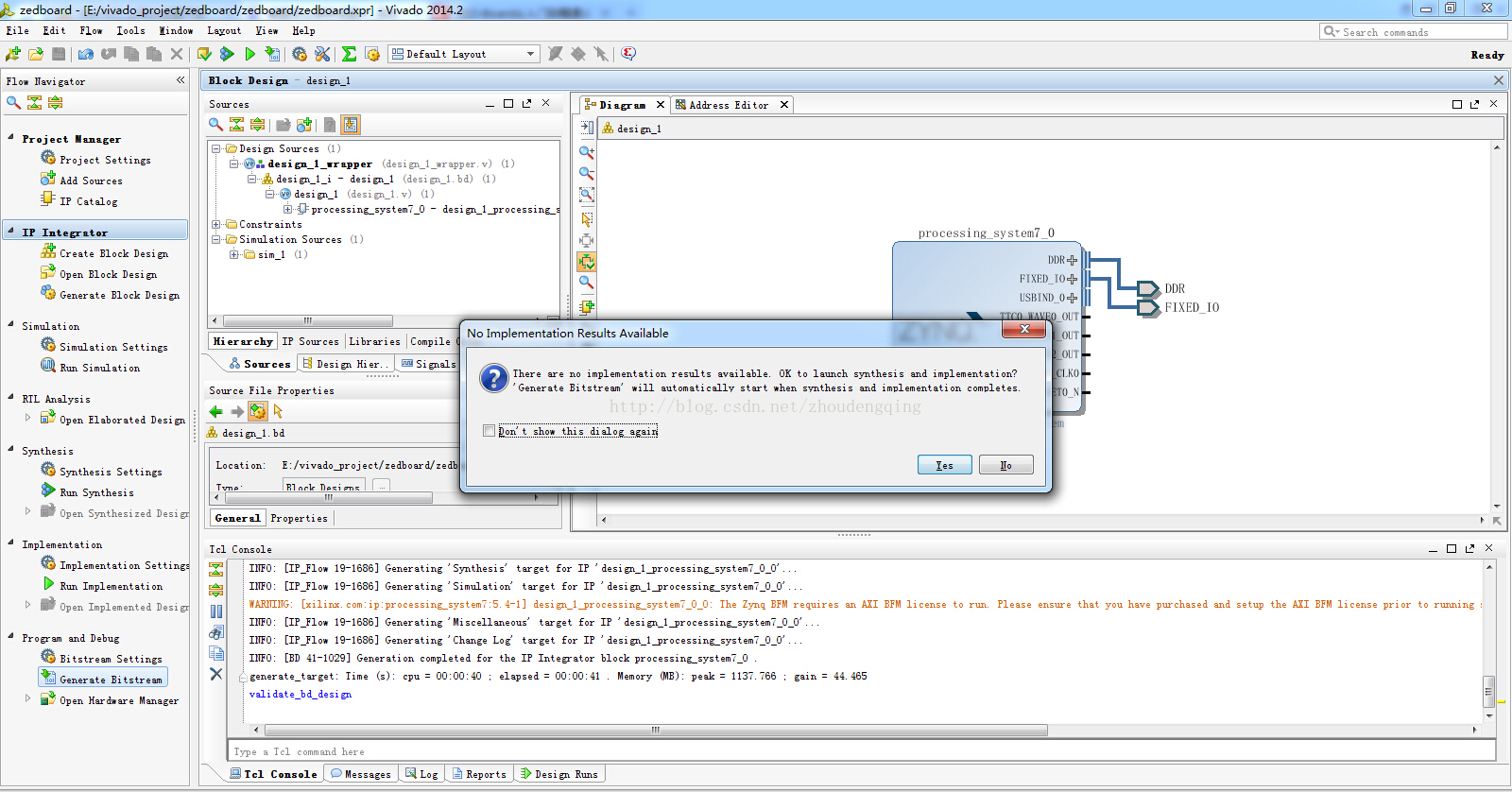Click the undo arrow toolbar icon

click(x=86, y=54)
